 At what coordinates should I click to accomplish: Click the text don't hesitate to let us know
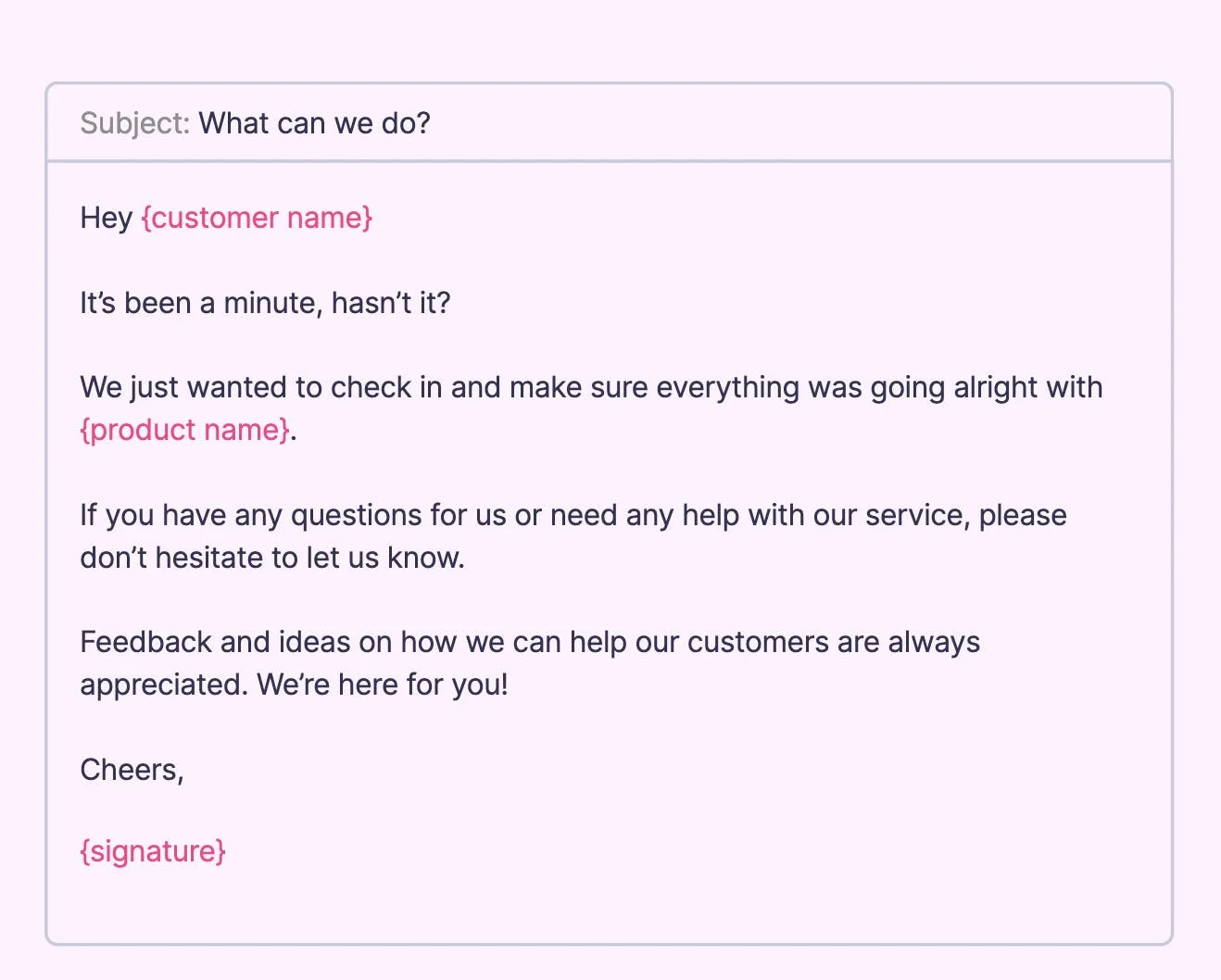(x=272, y=558)
